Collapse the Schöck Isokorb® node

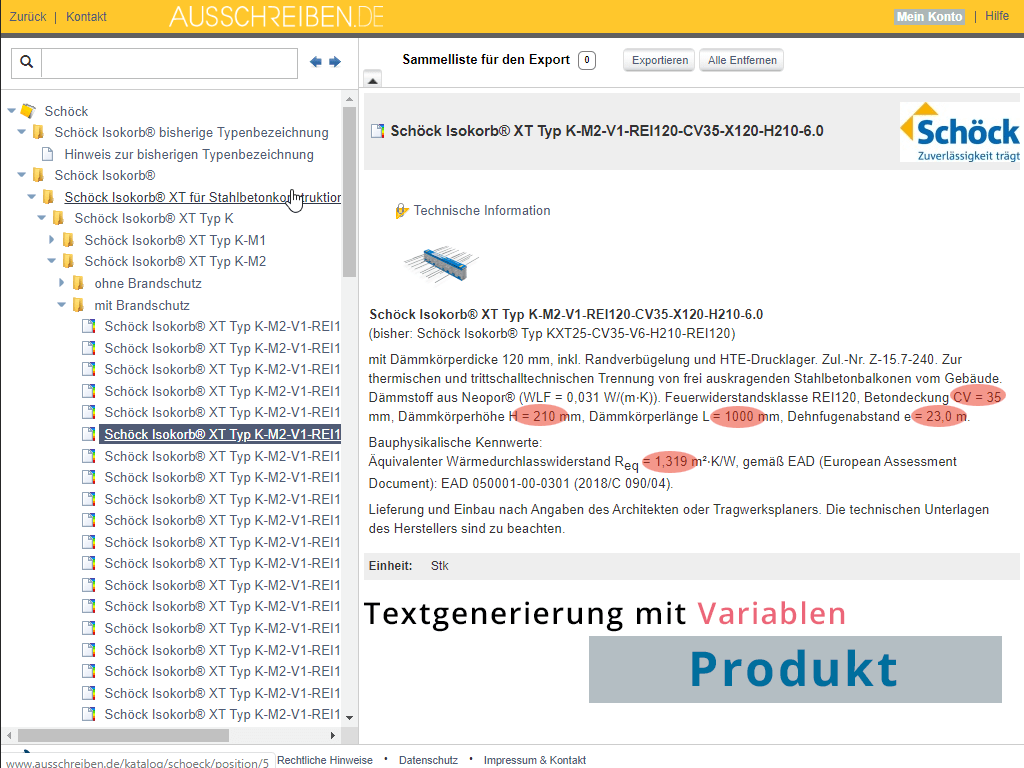coord(22,175)
